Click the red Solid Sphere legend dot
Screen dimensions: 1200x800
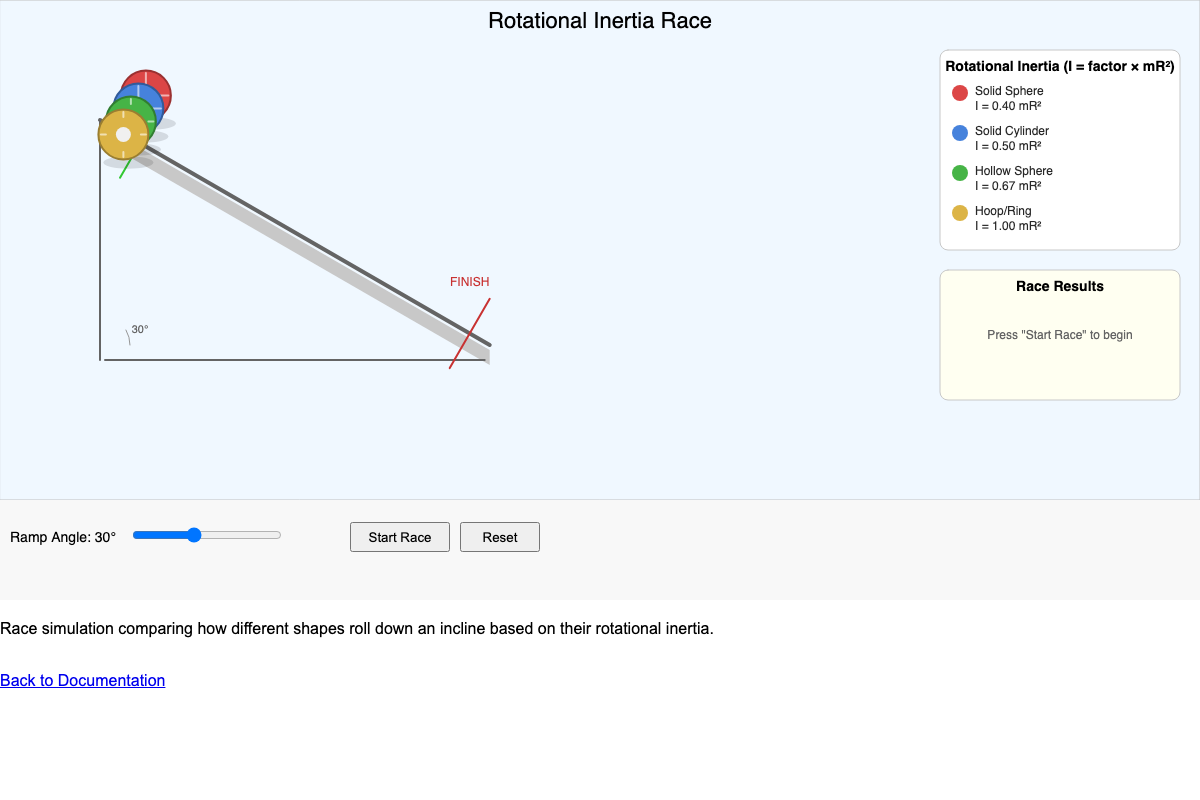(959, 92)
